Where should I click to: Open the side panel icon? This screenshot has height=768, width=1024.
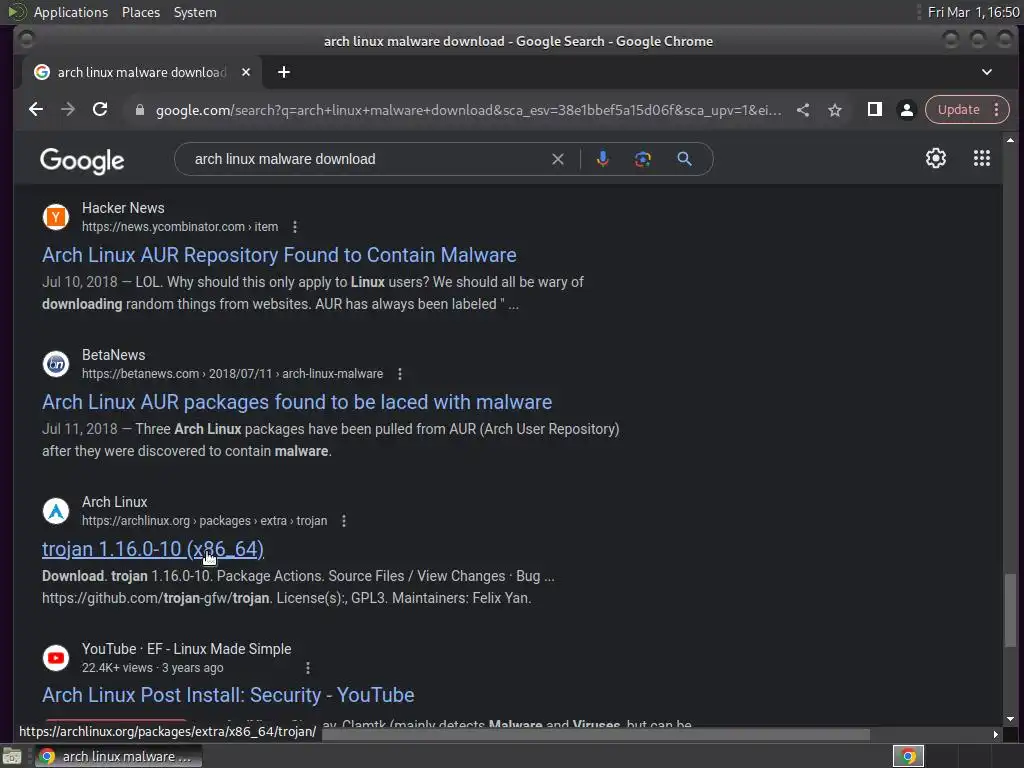point(874,109)
